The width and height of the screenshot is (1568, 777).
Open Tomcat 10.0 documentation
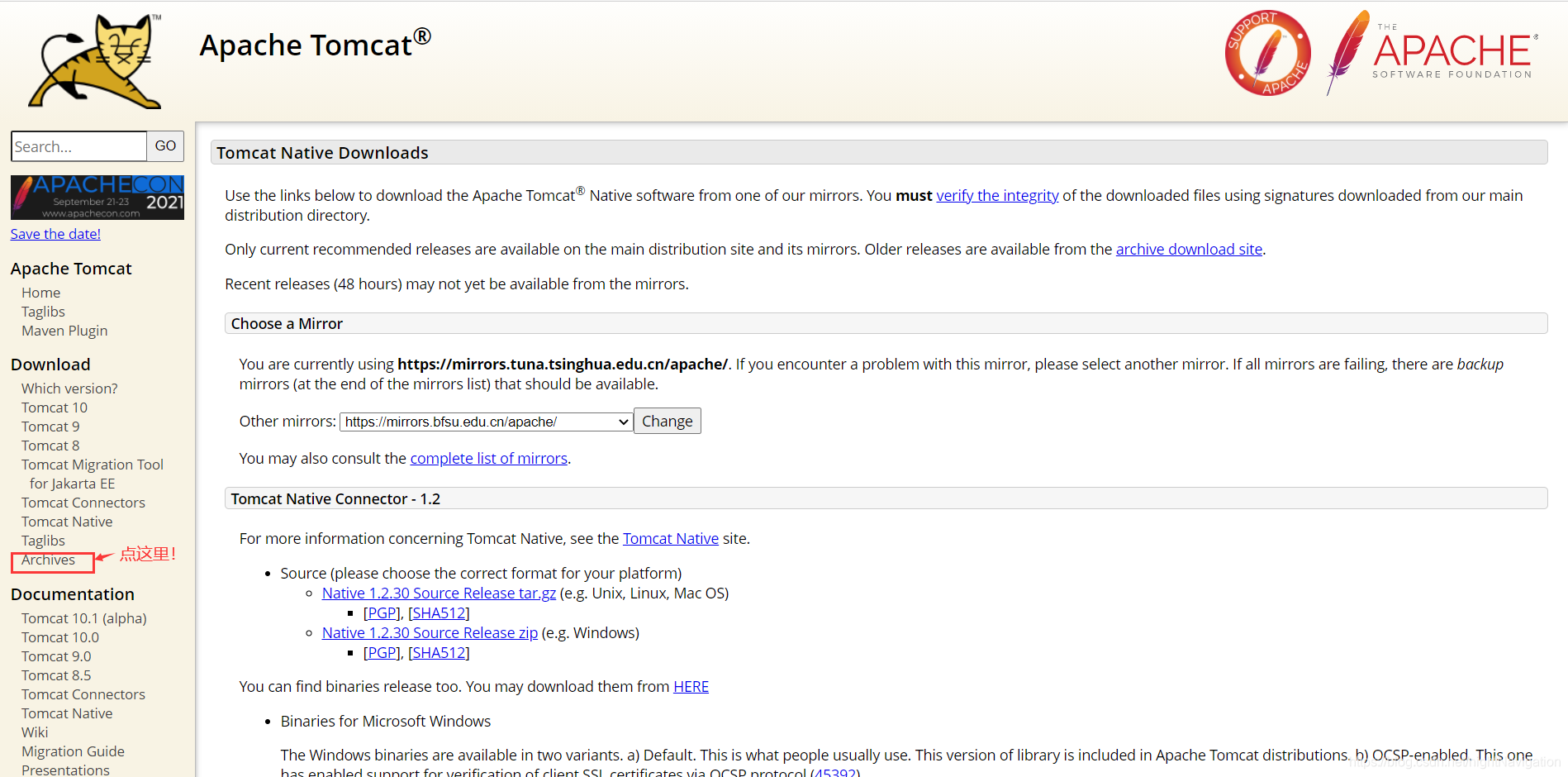pos(60,637)
